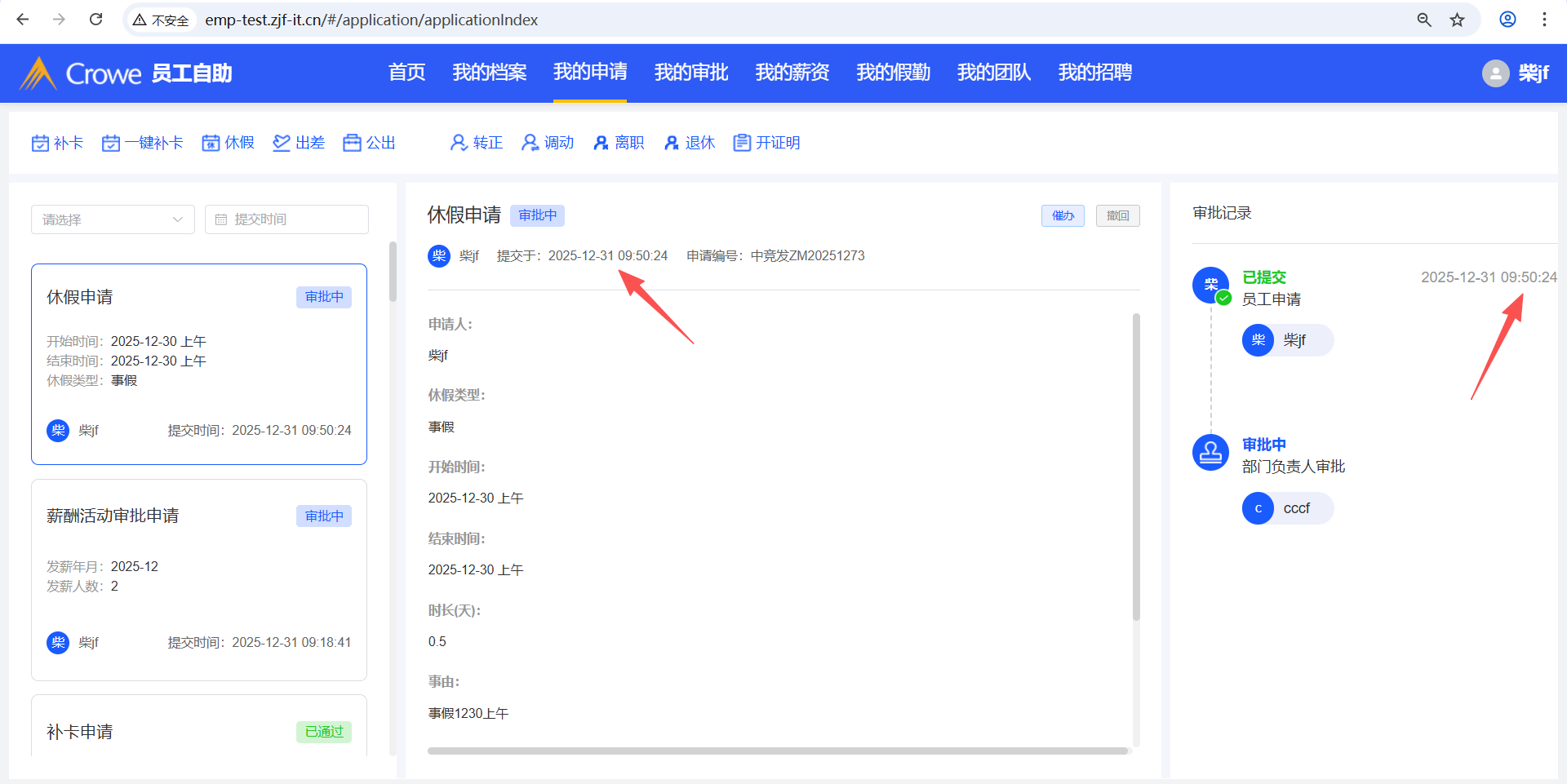Click the 员工自助 title text

click(x=192, y=73)
